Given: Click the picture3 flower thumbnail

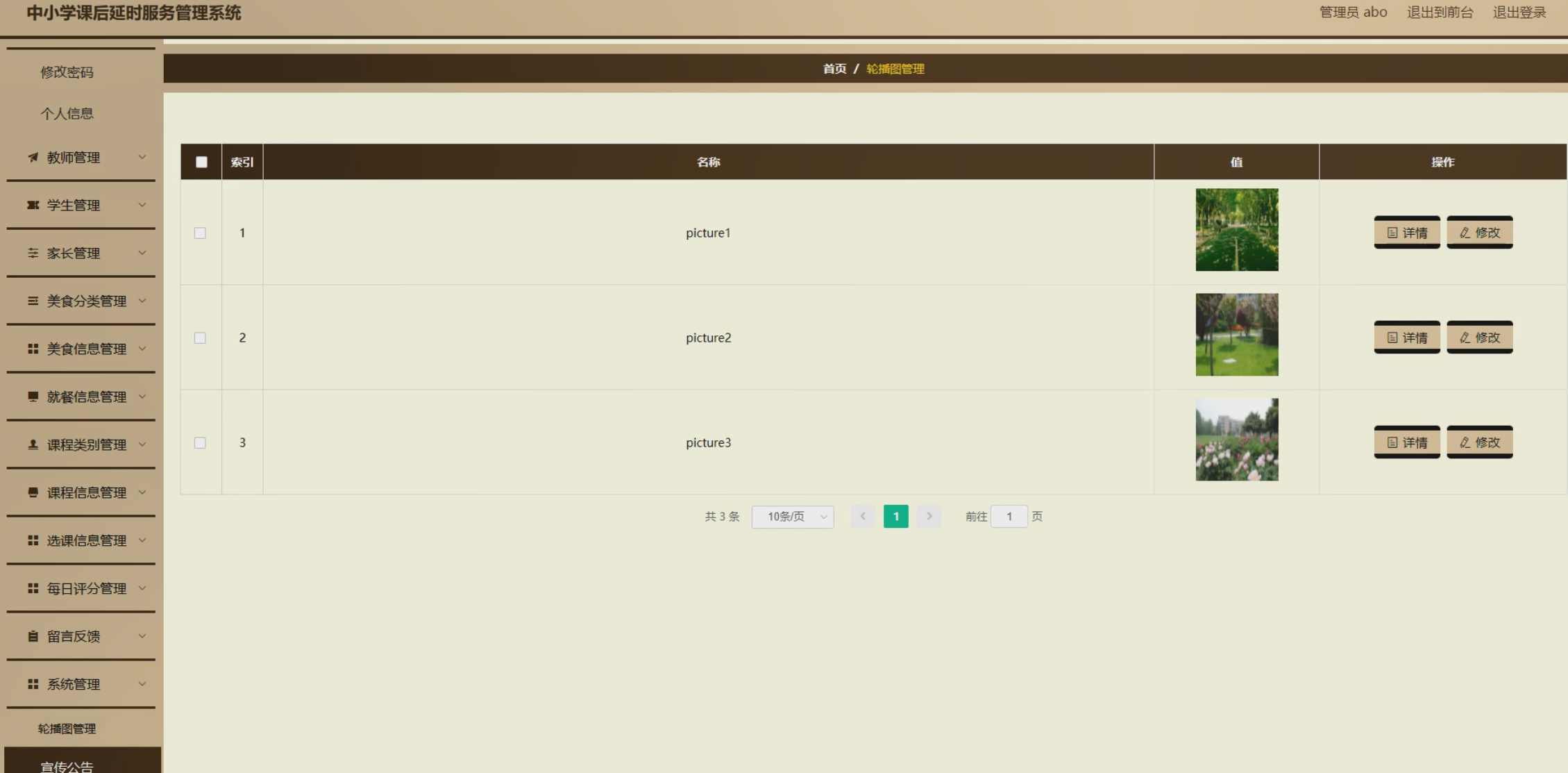Looking at the screenshot, I should click(x=1236, y=440).
